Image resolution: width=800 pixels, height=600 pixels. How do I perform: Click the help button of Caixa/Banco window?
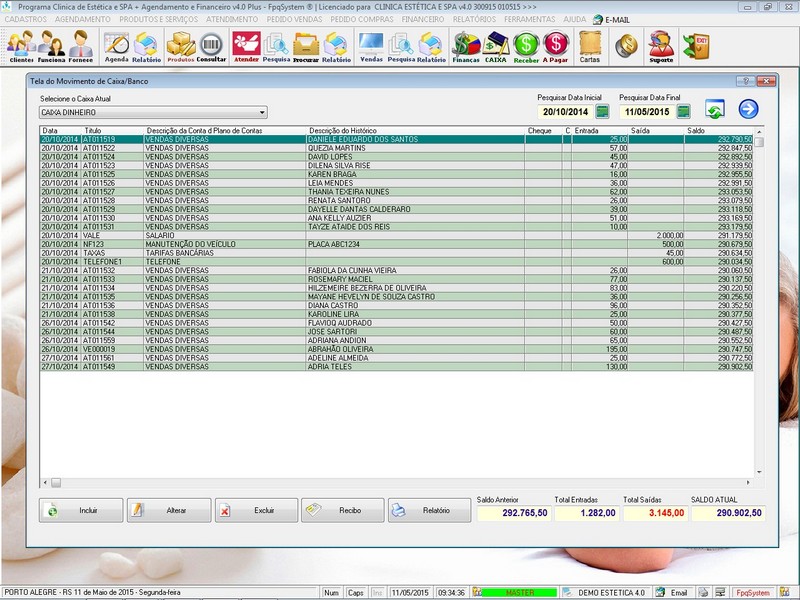[745, 81]
